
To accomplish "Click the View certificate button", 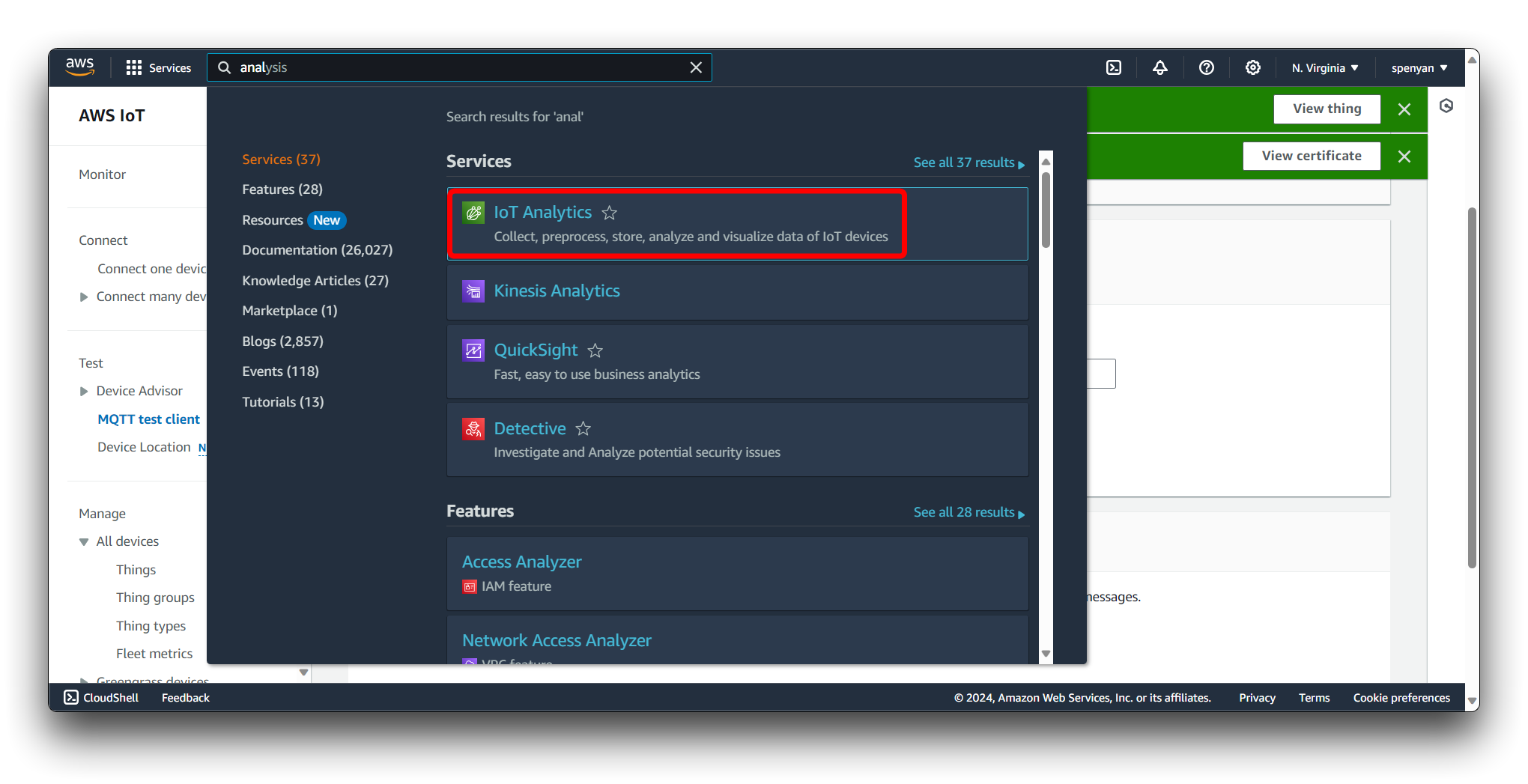I will (1312, 156).
